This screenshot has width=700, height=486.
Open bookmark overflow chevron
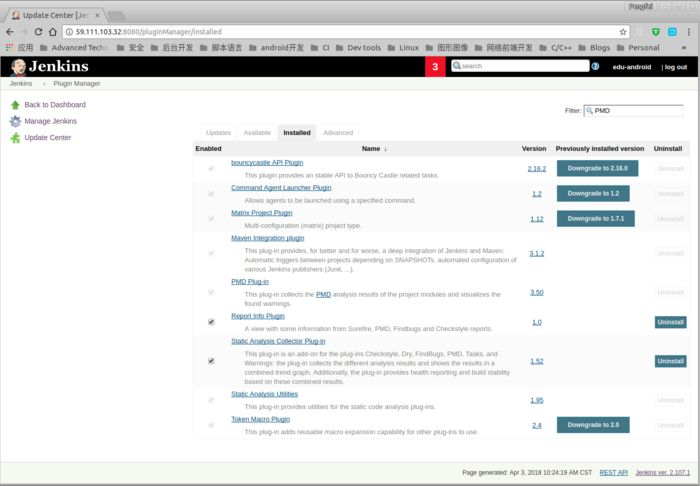(x=683, y=47)
